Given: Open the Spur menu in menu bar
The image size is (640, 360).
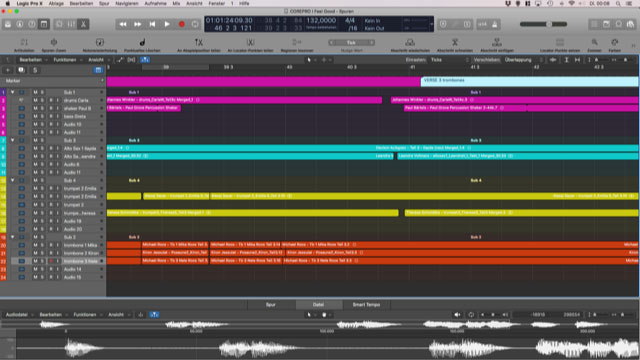Looking at the screenshot, I should (104, 3).
